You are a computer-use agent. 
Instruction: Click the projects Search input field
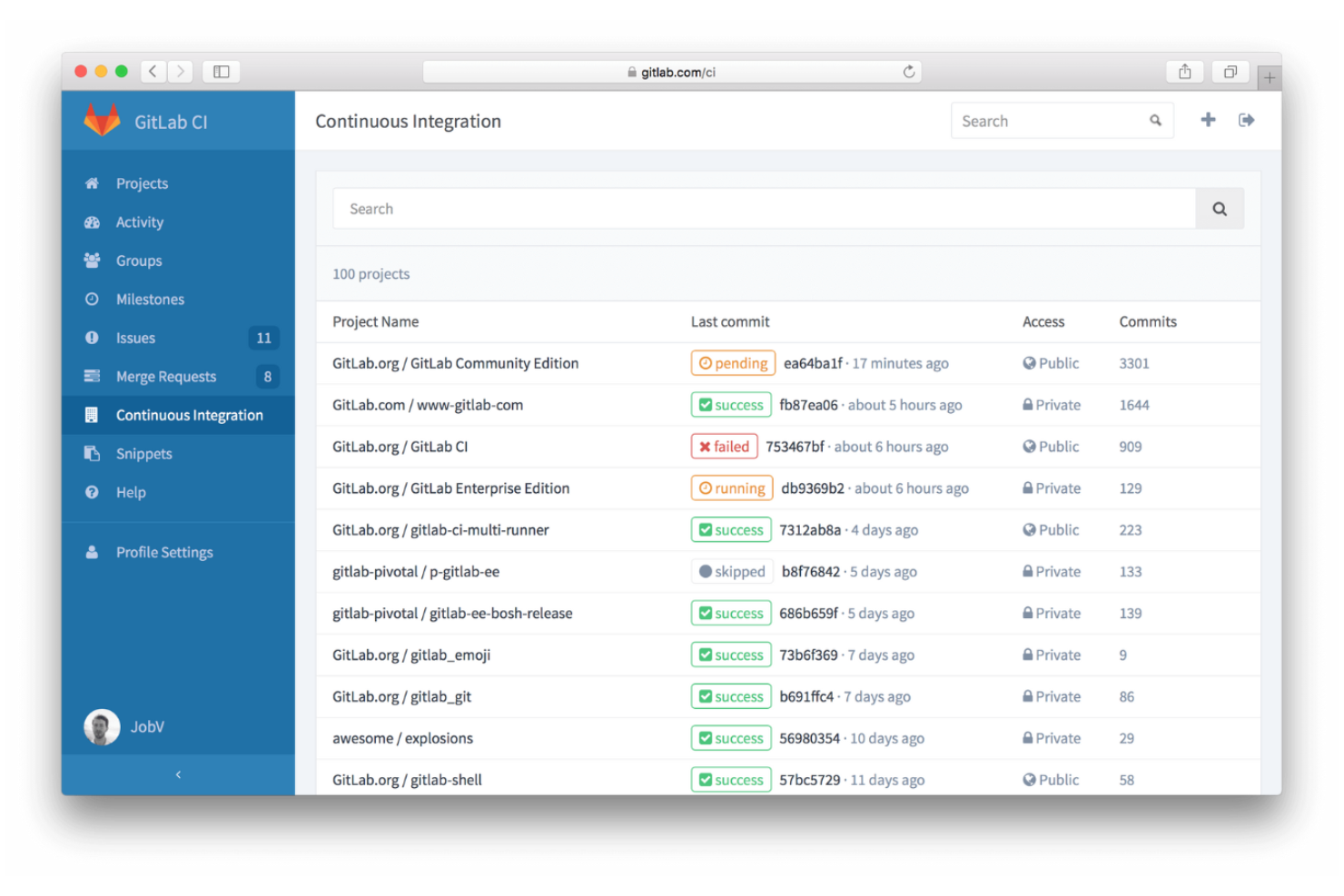pos(765,209)
